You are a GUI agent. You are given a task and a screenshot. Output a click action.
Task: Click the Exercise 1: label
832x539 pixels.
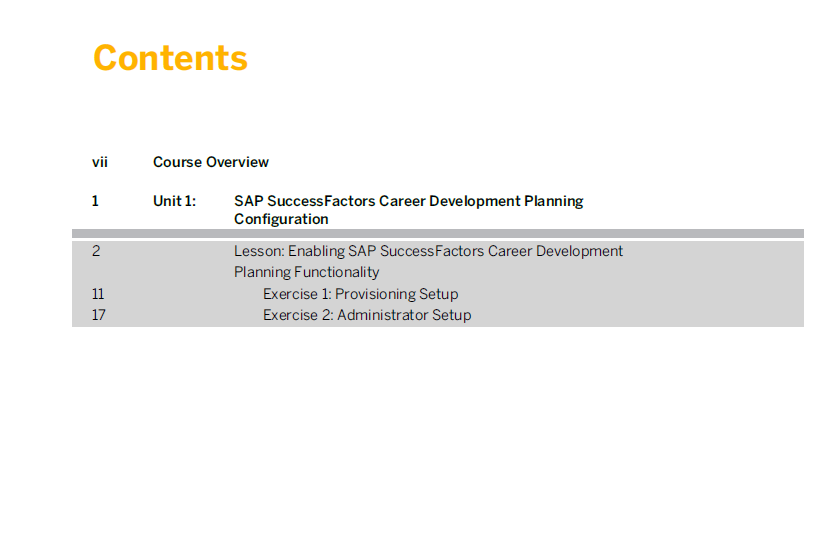coord(297,294)
